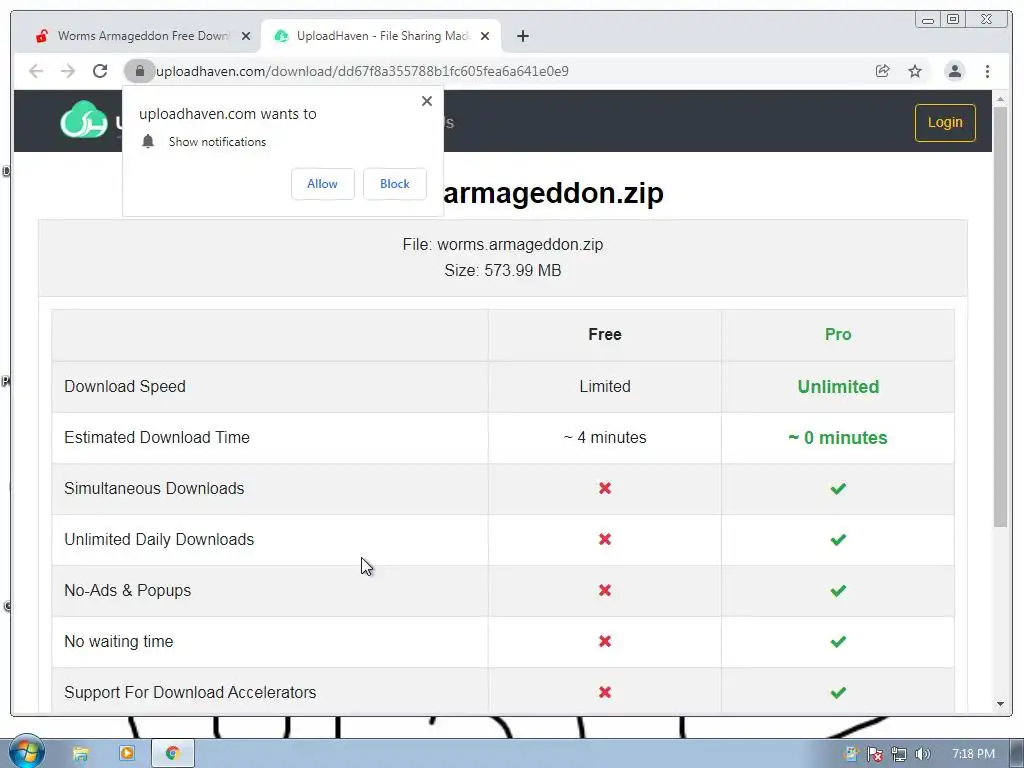
Task: Open Chrome three-dot menu
Action: coord(987,71)
